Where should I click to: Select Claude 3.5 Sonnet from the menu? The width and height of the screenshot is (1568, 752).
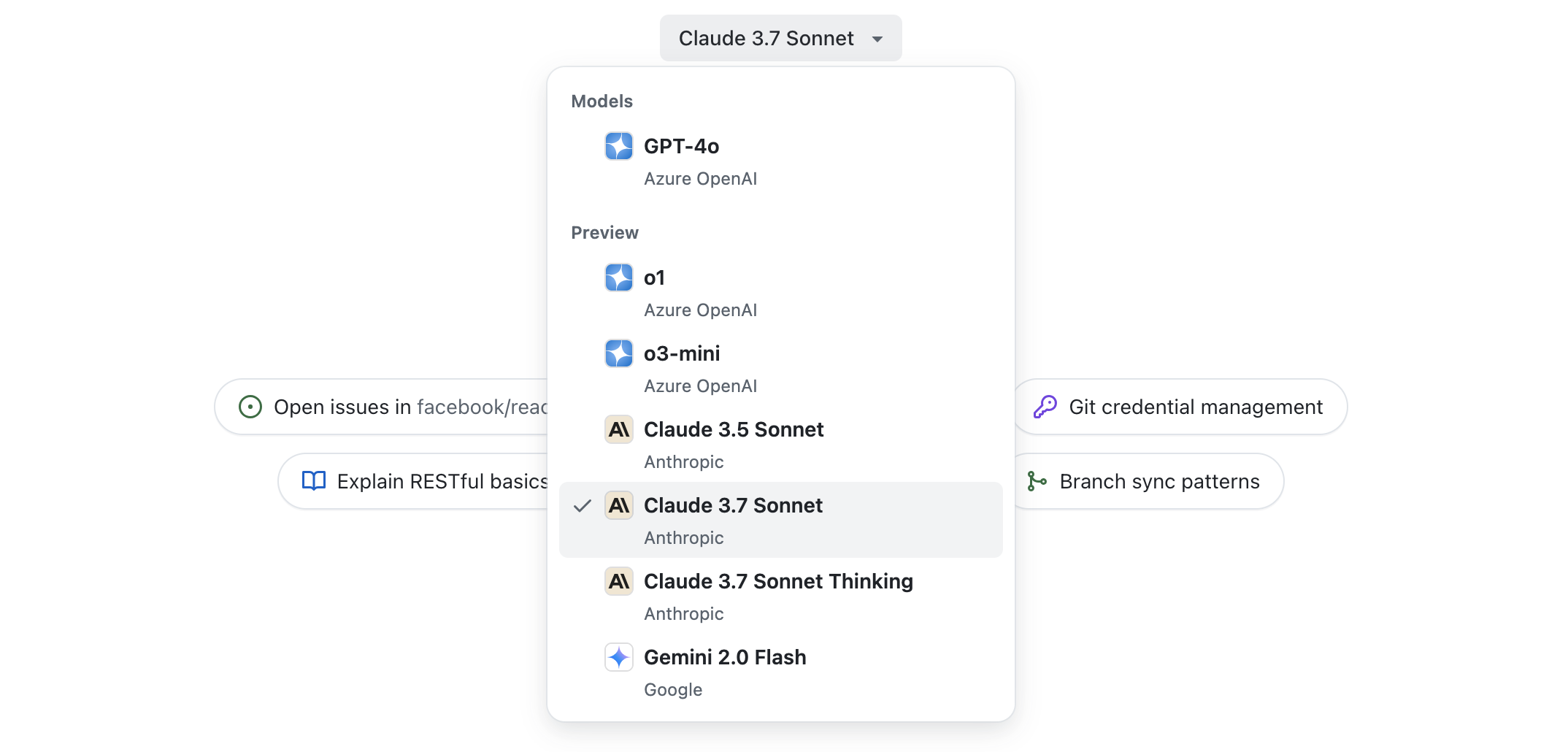point(780,444)
